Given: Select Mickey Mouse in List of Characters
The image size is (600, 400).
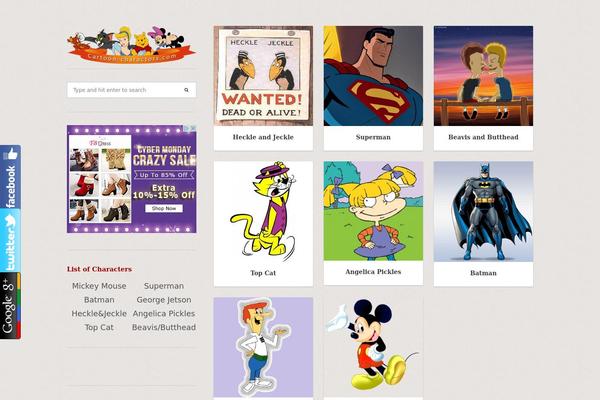Looking at the screenshot, I should click(x=99, y=286).
